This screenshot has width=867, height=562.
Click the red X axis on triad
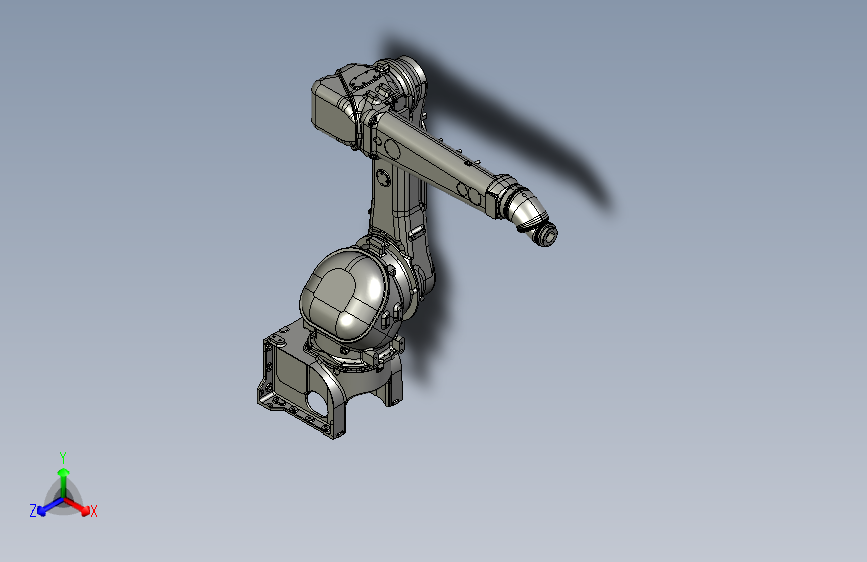[79, 506]
